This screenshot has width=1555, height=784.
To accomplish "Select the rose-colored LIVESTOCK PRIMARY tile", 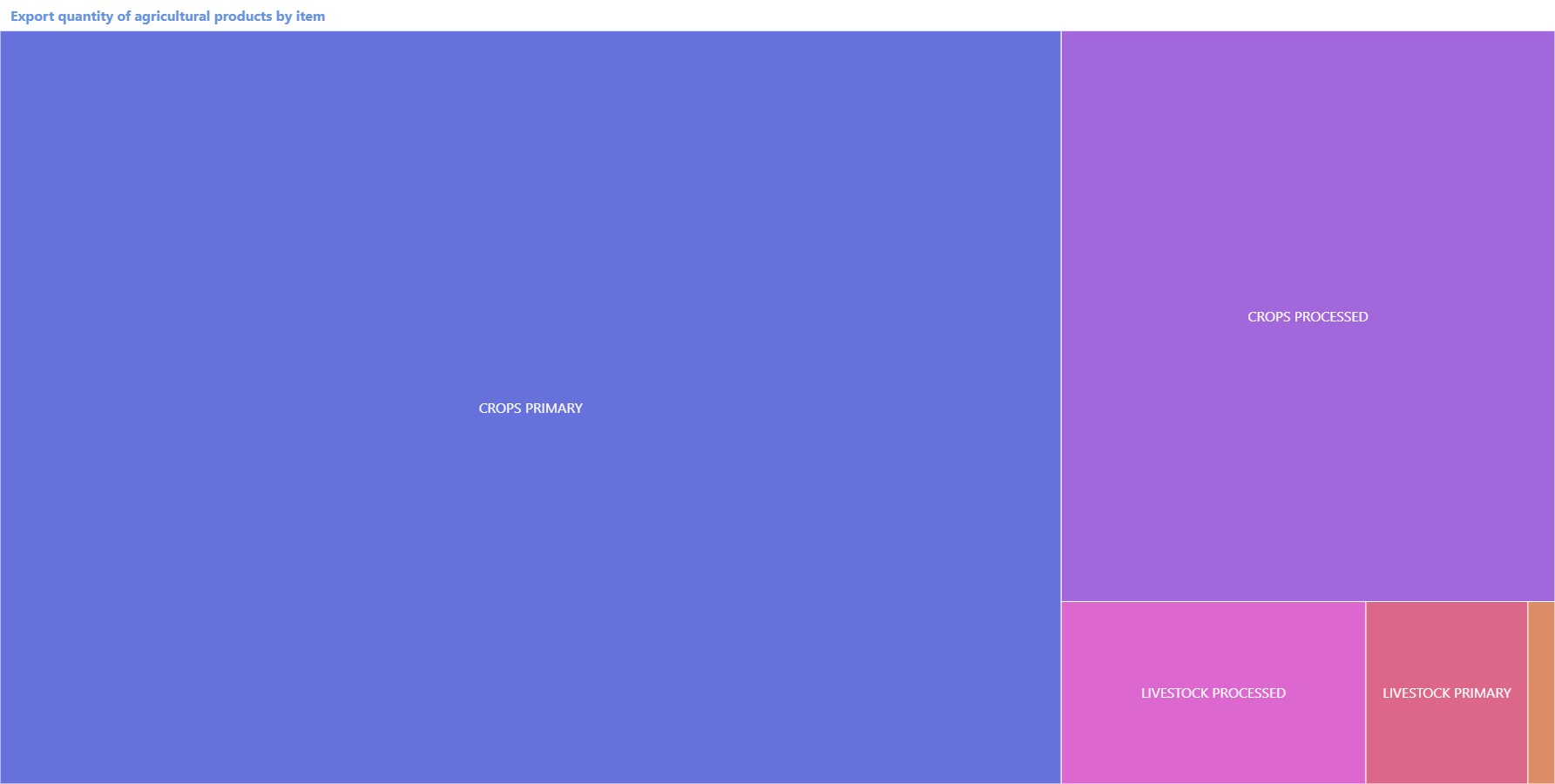I will tap(1446, 645).
